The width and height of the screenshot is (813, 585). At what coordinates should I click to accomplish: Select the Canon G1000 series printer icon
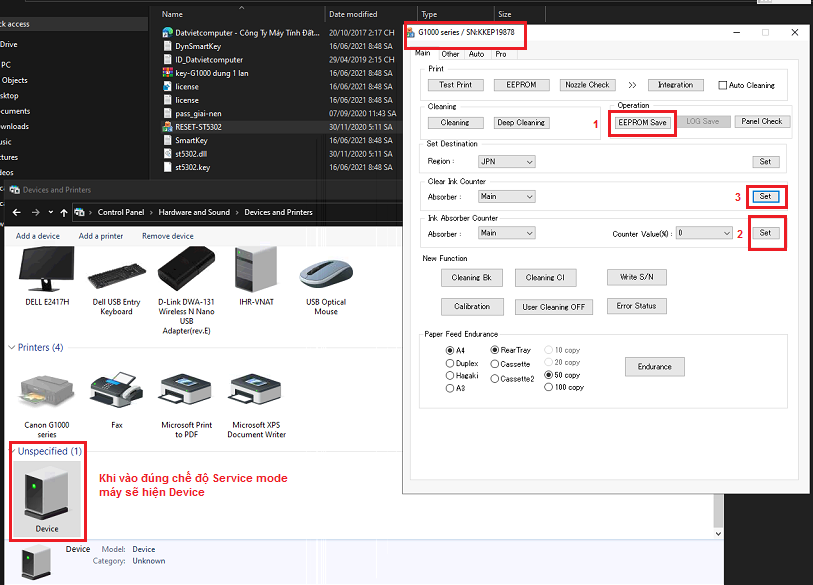coord(47,393)
